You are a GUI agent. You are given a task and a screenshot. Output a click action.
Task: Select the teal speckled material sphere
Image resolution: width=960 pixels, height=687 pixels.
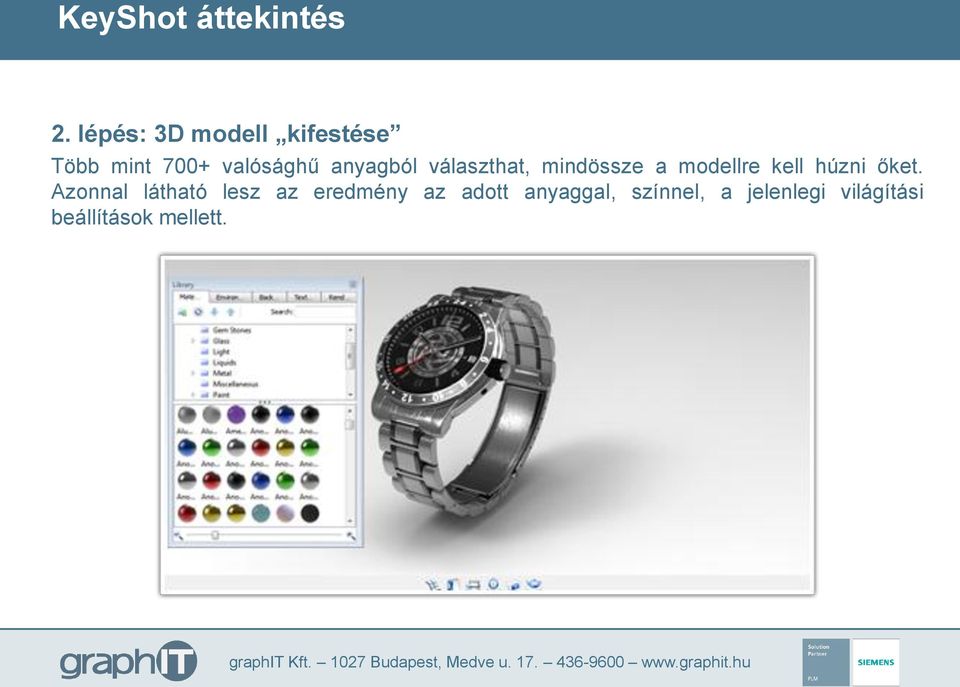coord(260,513)
